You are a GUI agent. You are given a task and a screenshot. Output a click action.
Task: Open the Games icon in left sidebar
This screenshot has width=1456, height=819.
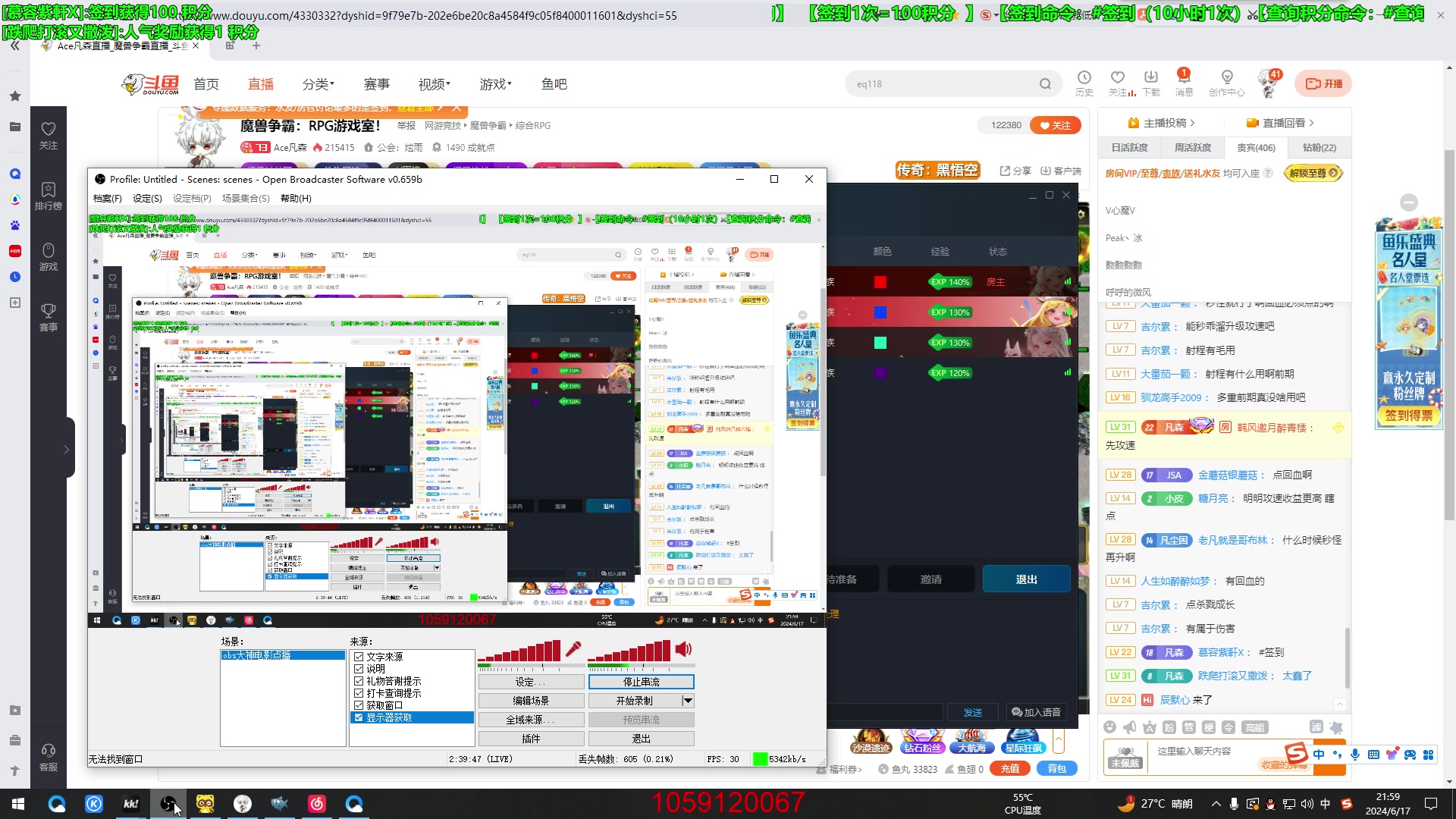coord(49,256)
